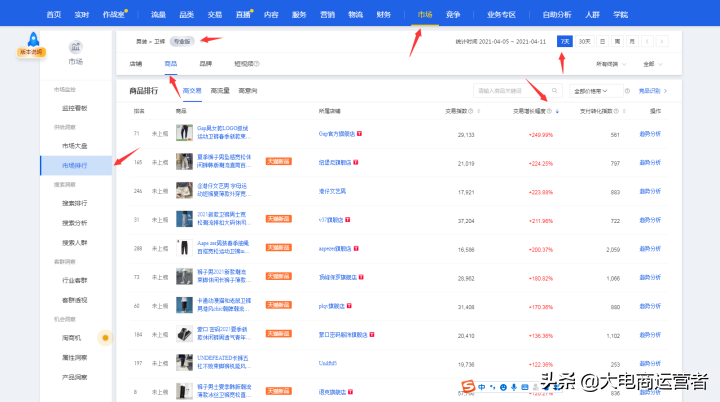Open aspeze旗舰店 store link
This screenshot has width=720, height=402.
click(335, 249)
